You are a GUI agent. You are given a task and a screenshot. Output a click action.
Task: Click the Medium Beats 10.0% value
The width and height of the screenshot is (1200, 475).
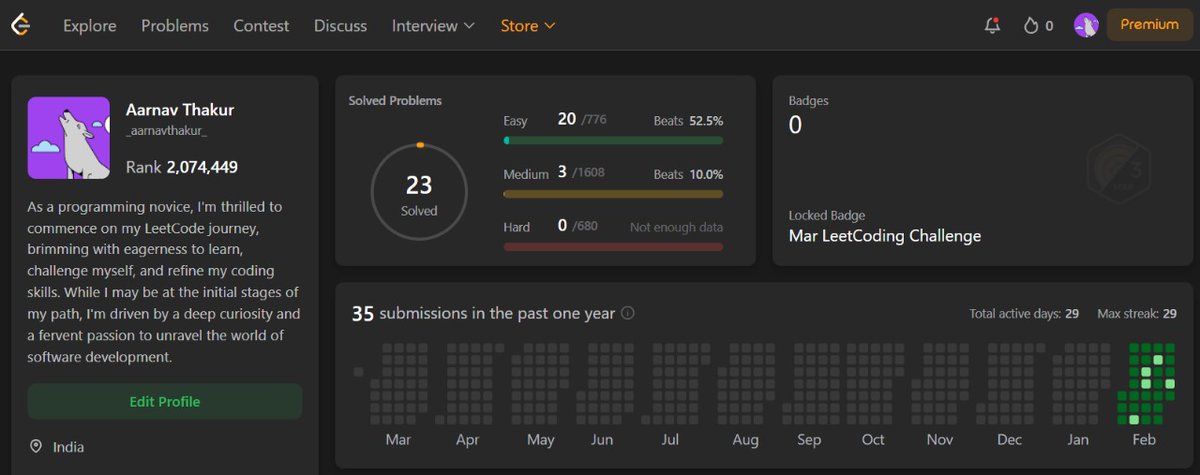[688, 174]
